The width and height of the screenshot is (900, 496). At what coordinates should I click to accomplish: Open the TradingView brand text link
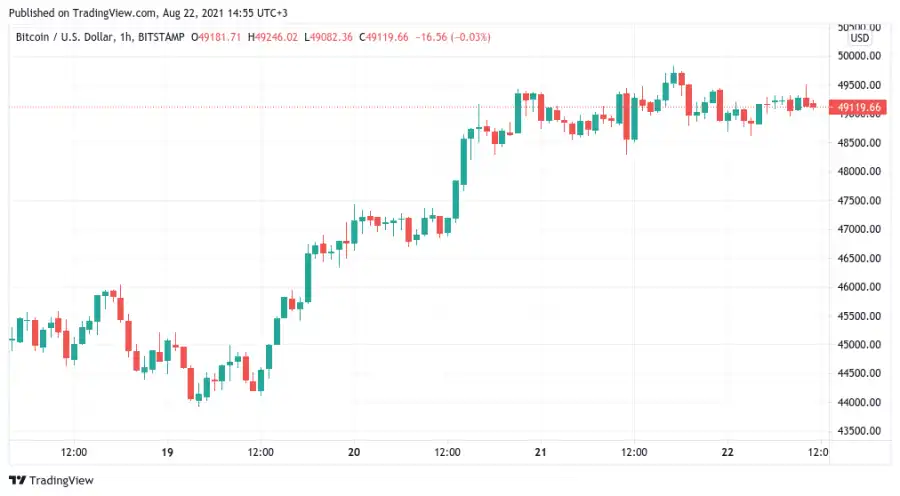[61, 480]
